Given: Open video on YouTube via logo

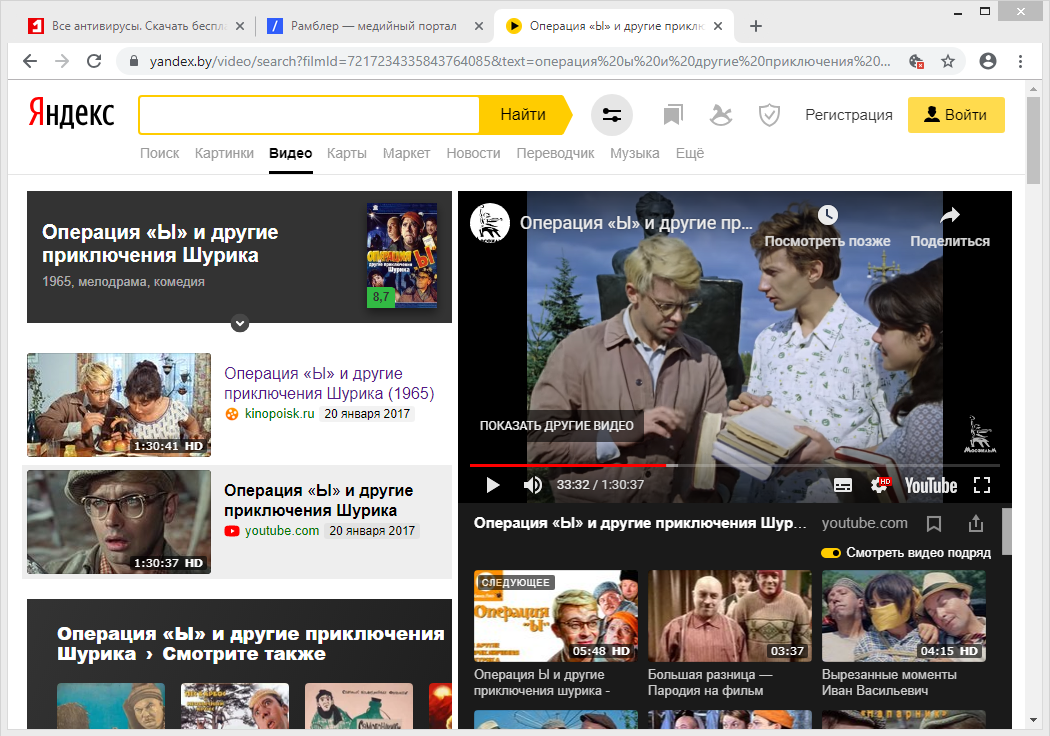Looking at the screenshot, I should point(931,486).
